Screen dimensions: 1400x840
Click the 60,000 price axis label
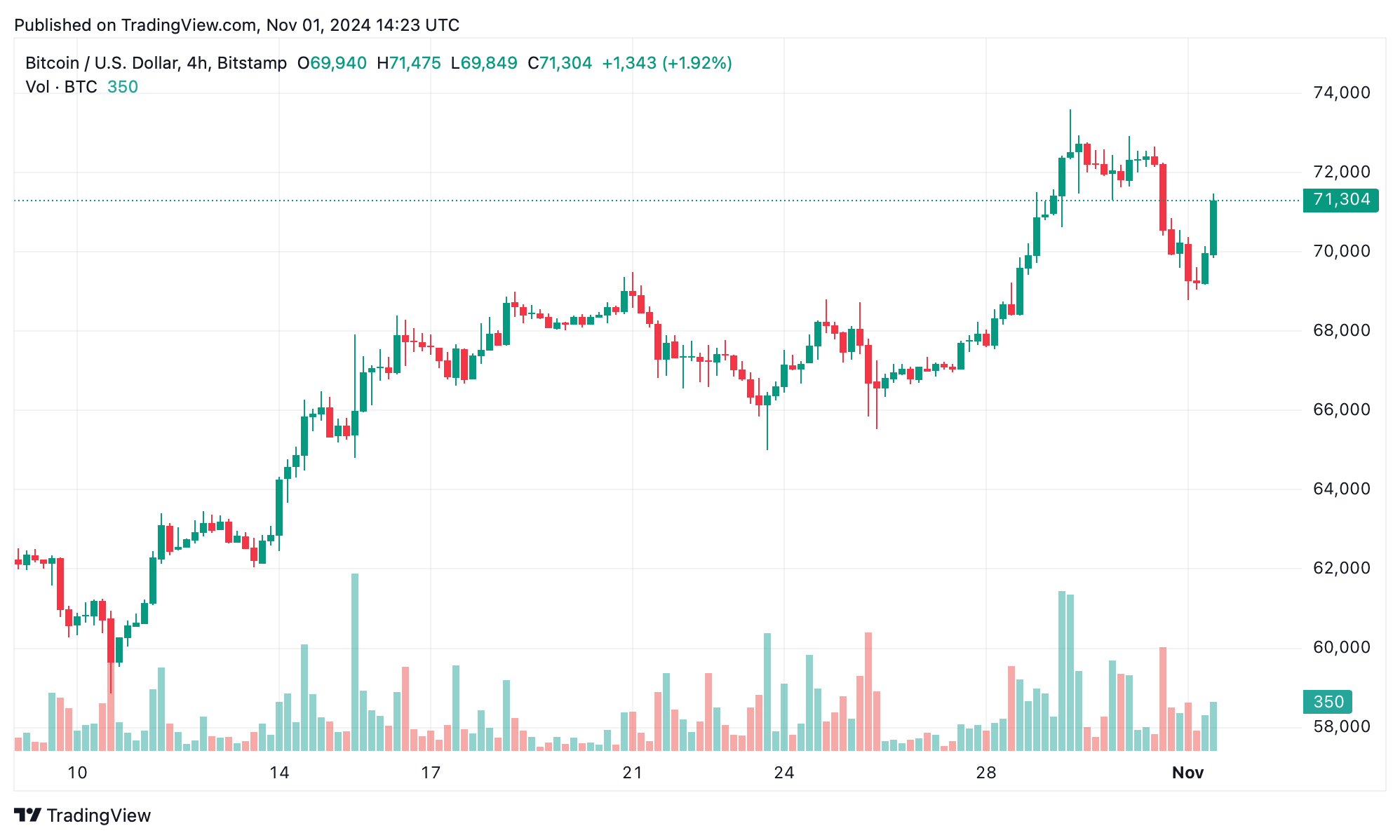click(x=1341, y=647)
